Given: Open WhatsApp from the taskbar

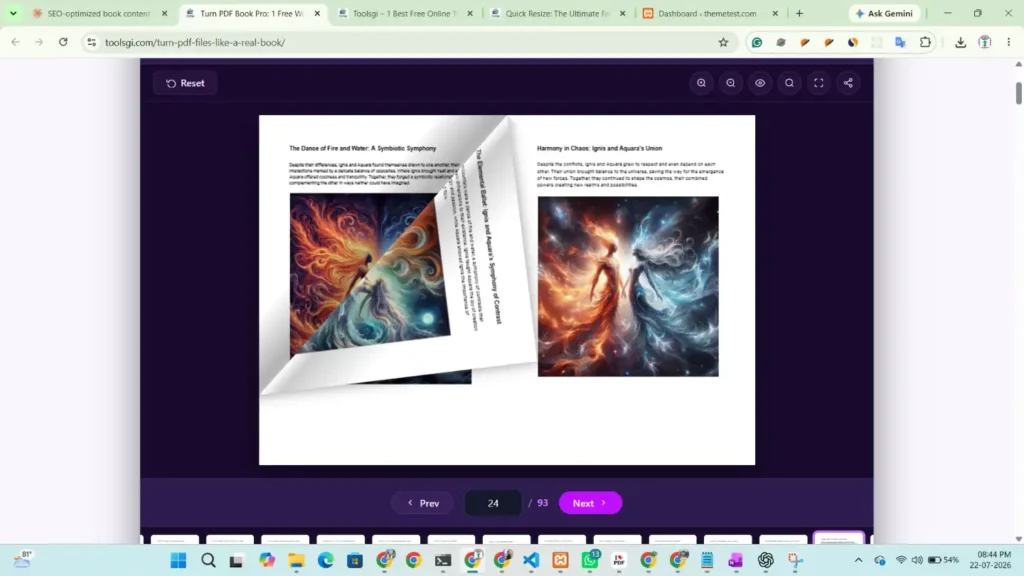Looking at the screenshot, I should coord(590,560).
